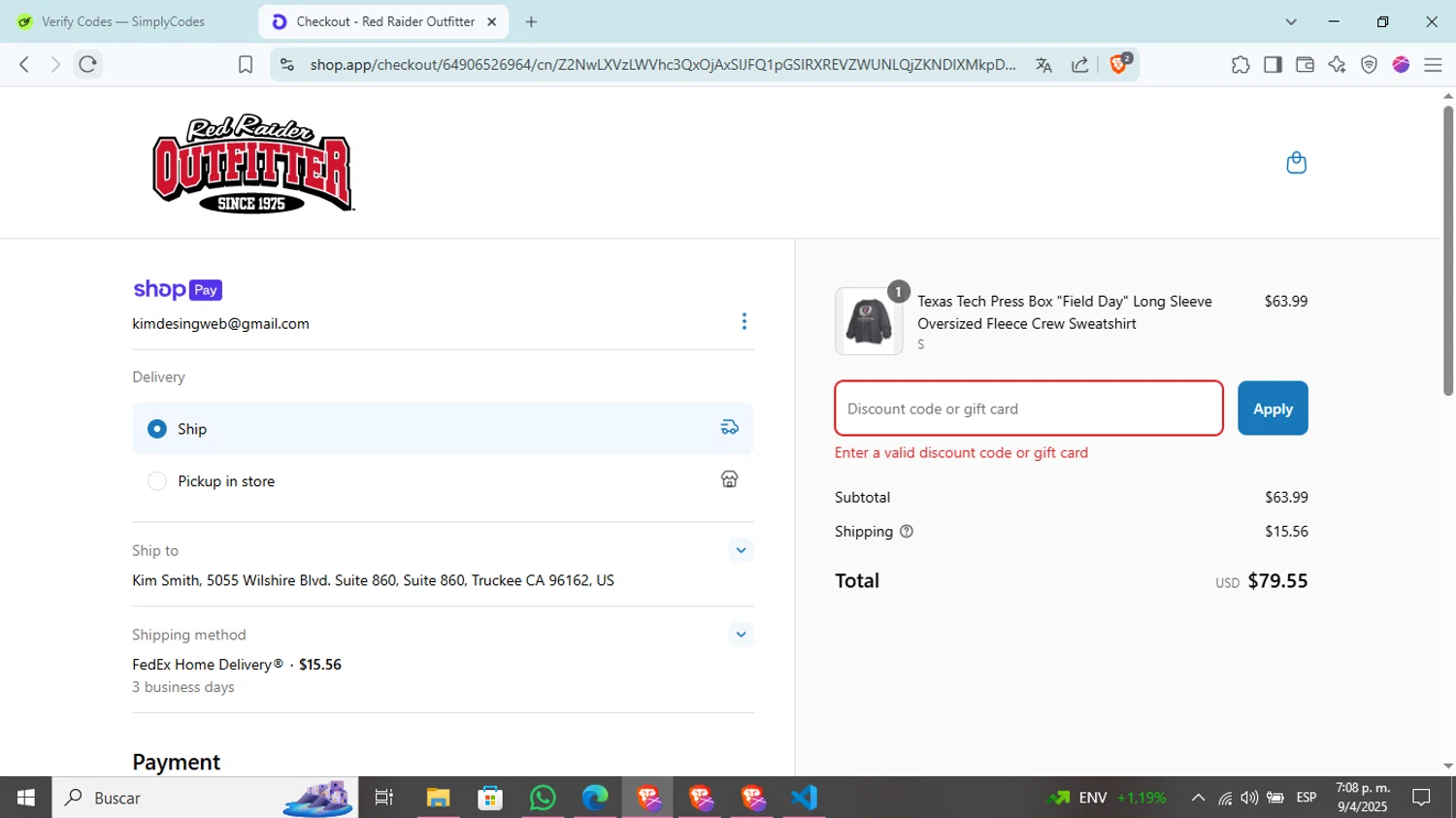The image size is (1456, 818).
Task: Open the Leo AI sparkle icon
Action: [x=1337, y=65]
